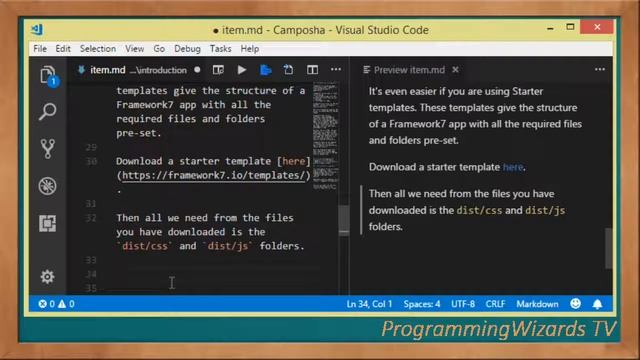
Task: Open the Debug menu
Action: pos(187,49)
